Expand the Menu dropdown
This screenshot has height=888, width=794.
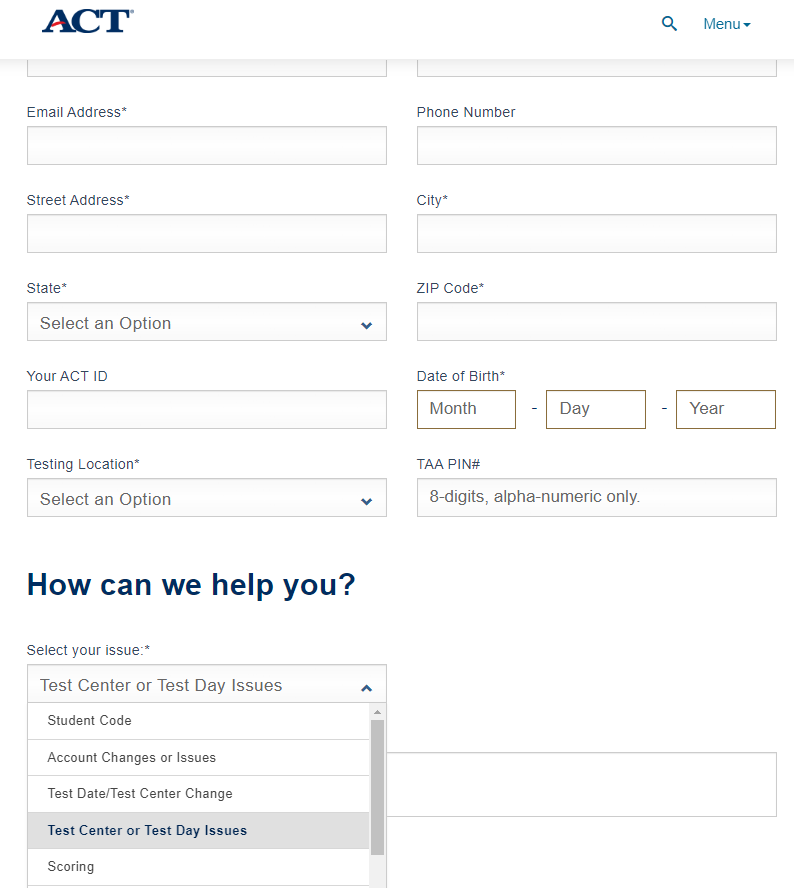pos(727,24)
